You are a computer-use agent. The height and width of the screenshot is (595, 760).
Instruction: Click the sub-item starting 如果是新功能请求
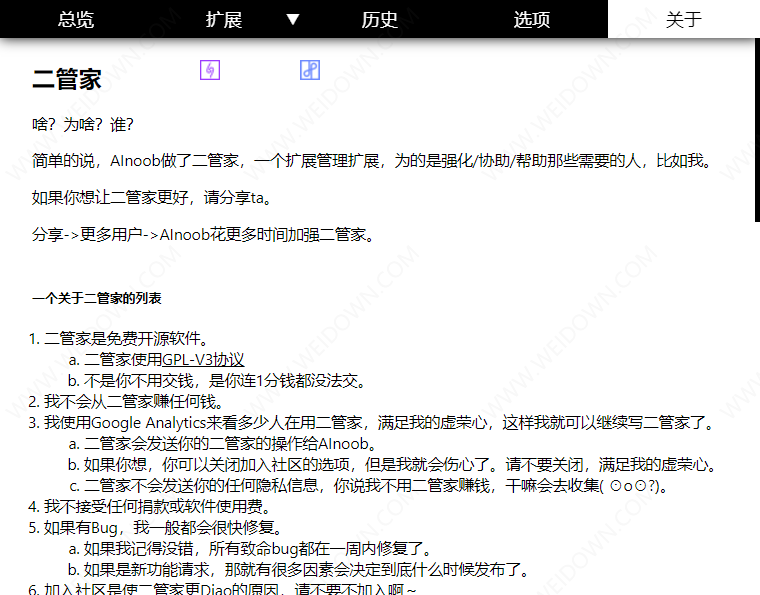click(306, 569)
